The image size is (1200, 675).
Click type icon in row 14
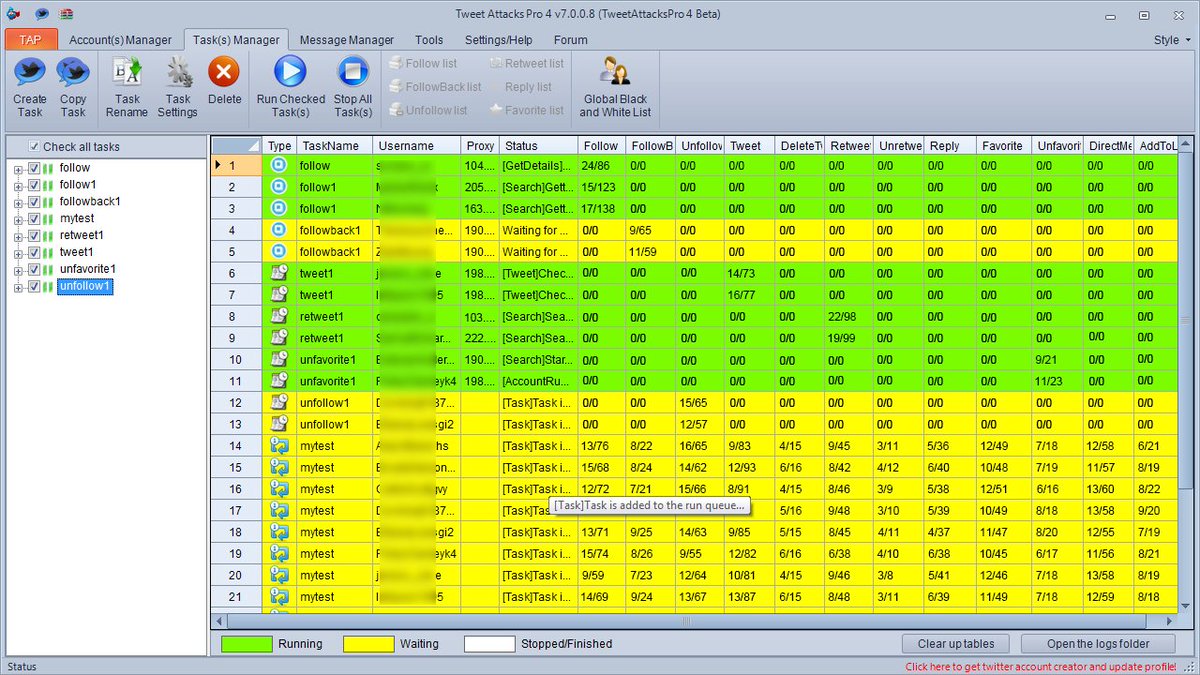point(280,445)
